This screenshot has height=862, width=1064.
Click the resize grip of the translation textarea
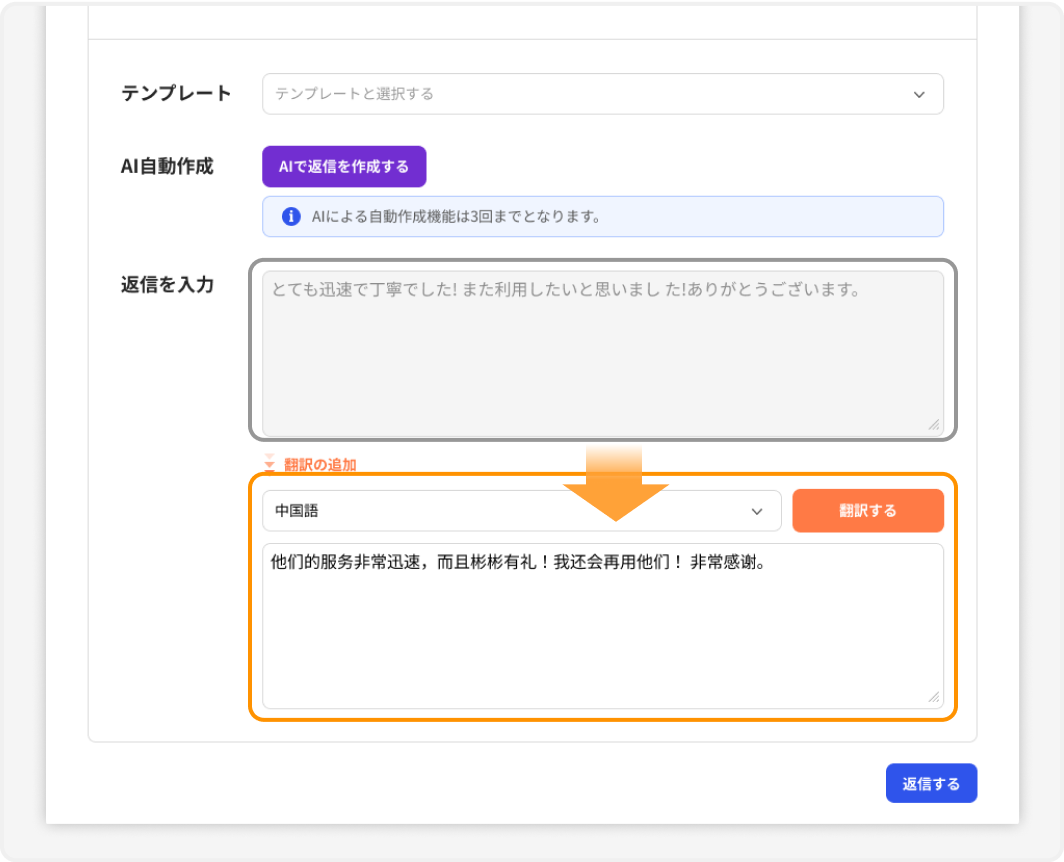(x=936, y=697)
